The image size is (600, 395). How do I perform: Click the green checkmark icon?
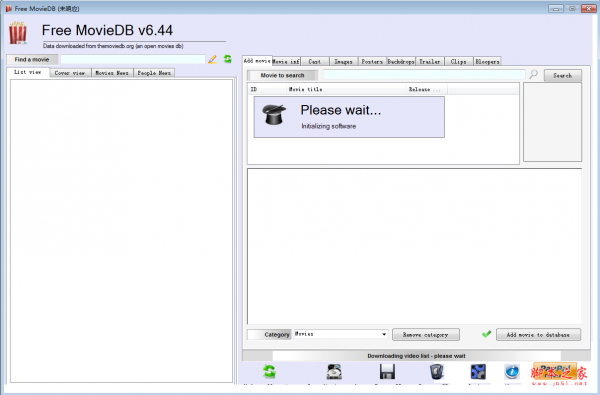click(x=487, y=334)
